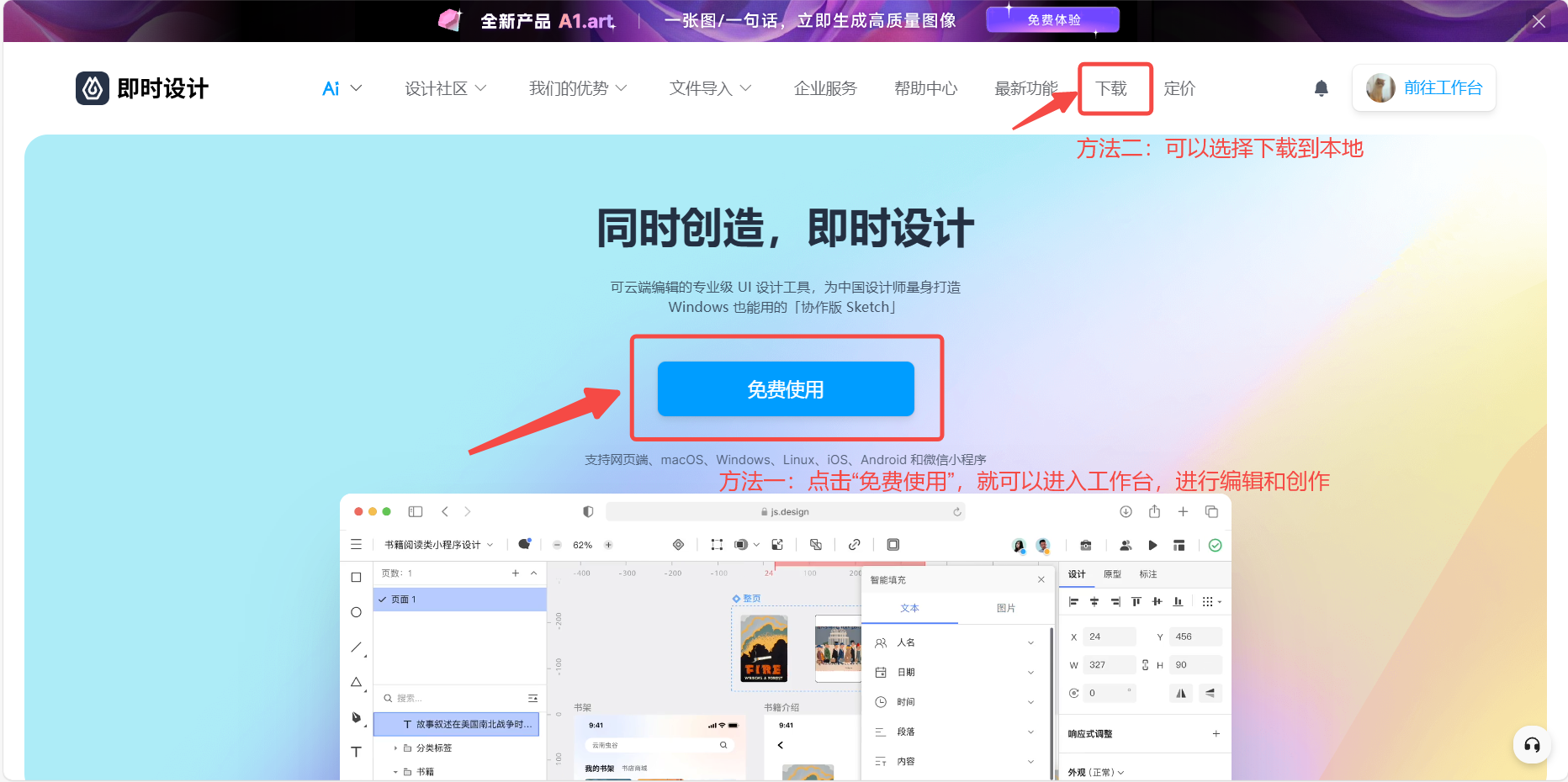Image resolution: width=1568 pixels, height=782 pixels.
Task: Go to 企业服务 page
Action: click(825, 88)
